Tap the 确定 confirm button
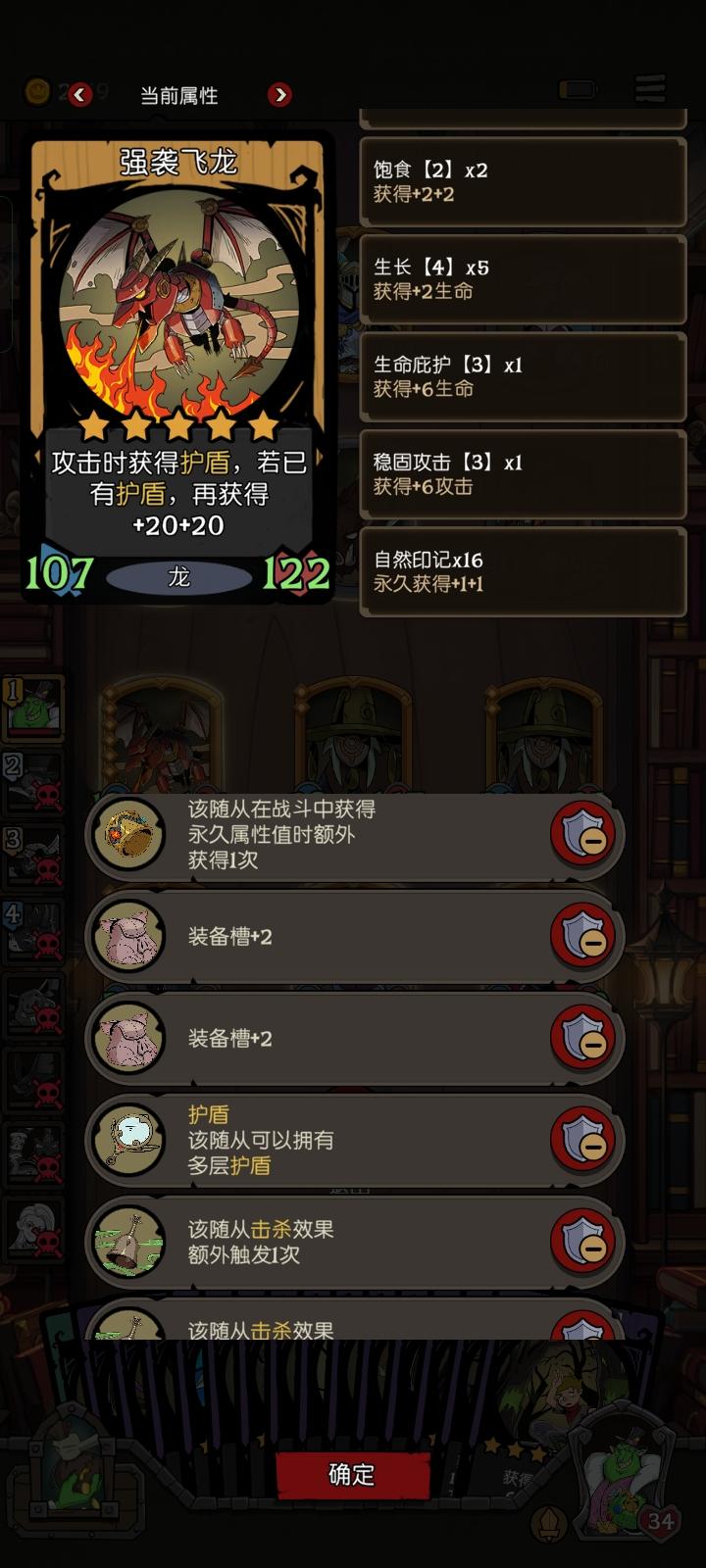Image resolution: width=706 pixels, height=1568 pixels. pyautogui.click(x=352, y=1475)
